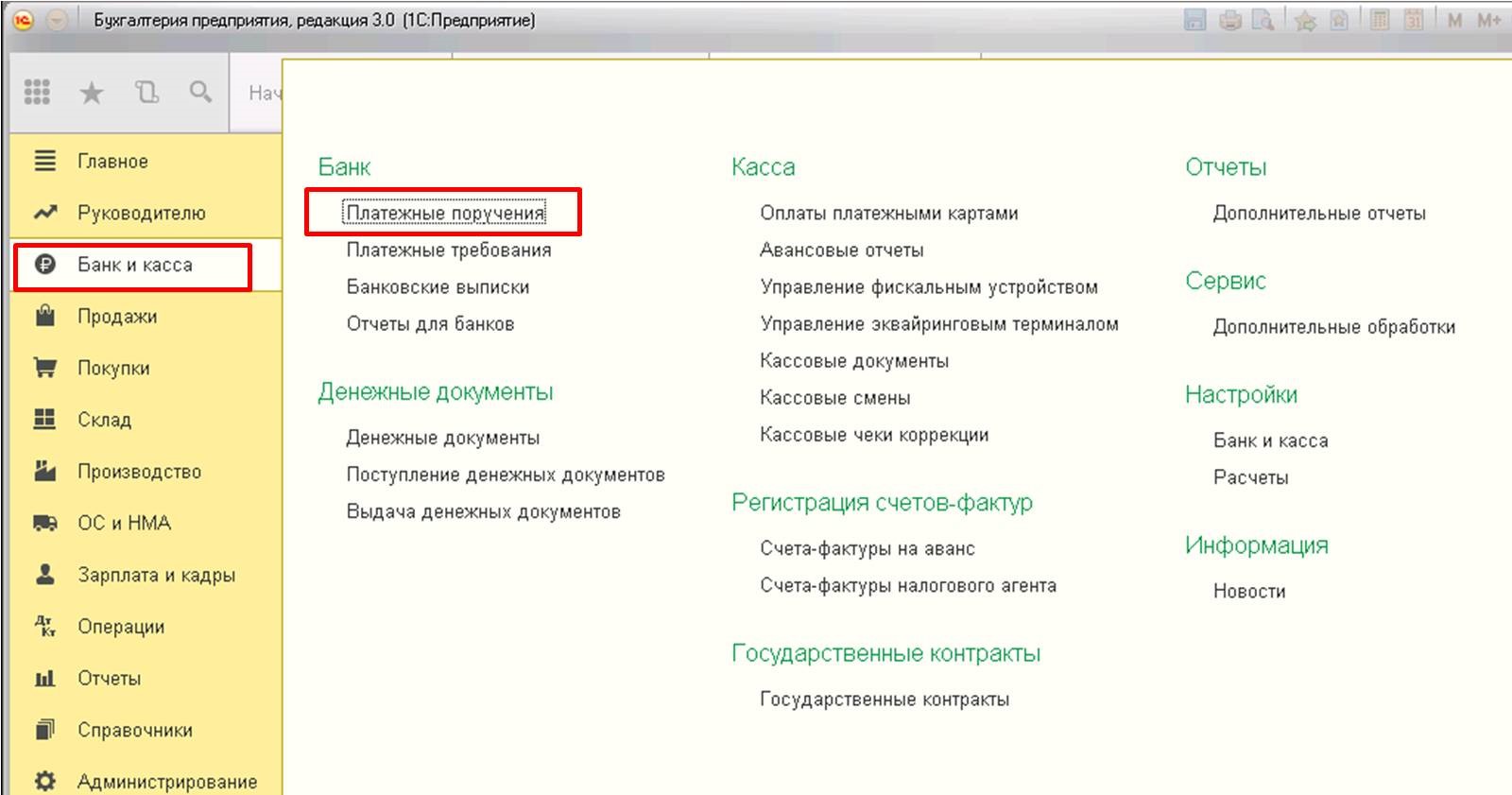Image resolution: width=1512 pixels, height=795 pixels.
Task: Select Банк и касса section
Action: [134, 266]
